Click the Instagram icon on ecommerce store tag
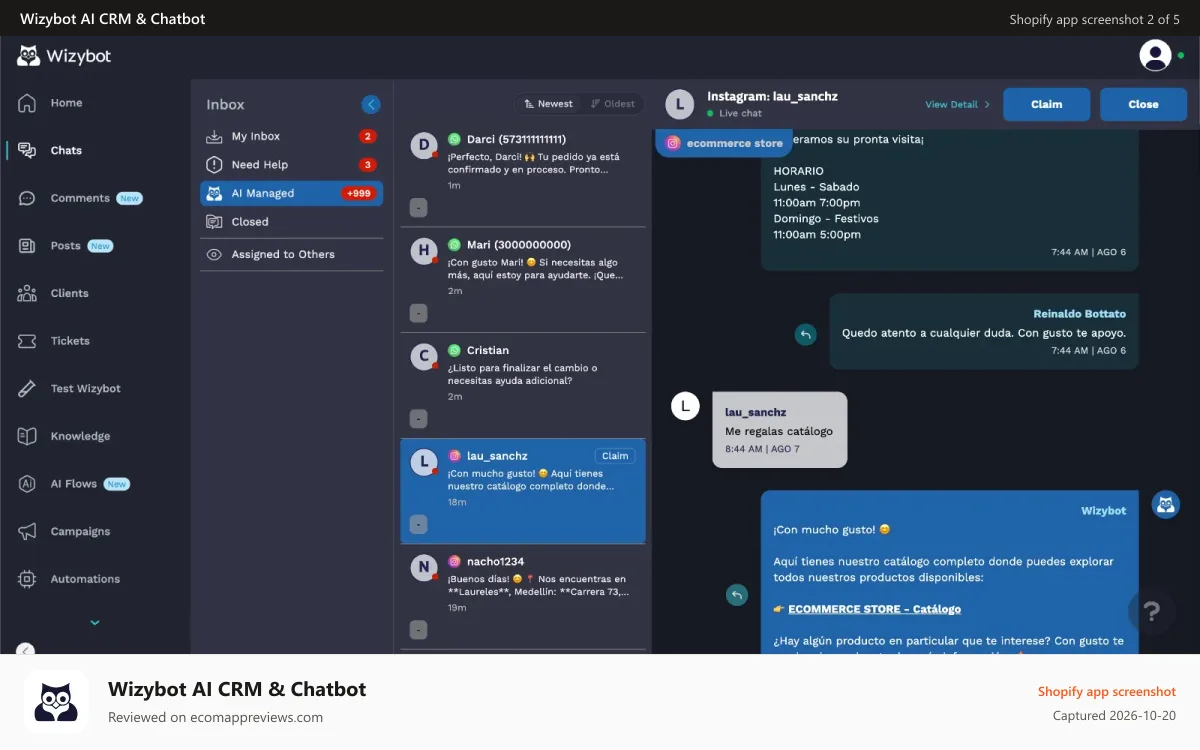The height and width of the screenshot is (750, 1200). click(674, 143)
